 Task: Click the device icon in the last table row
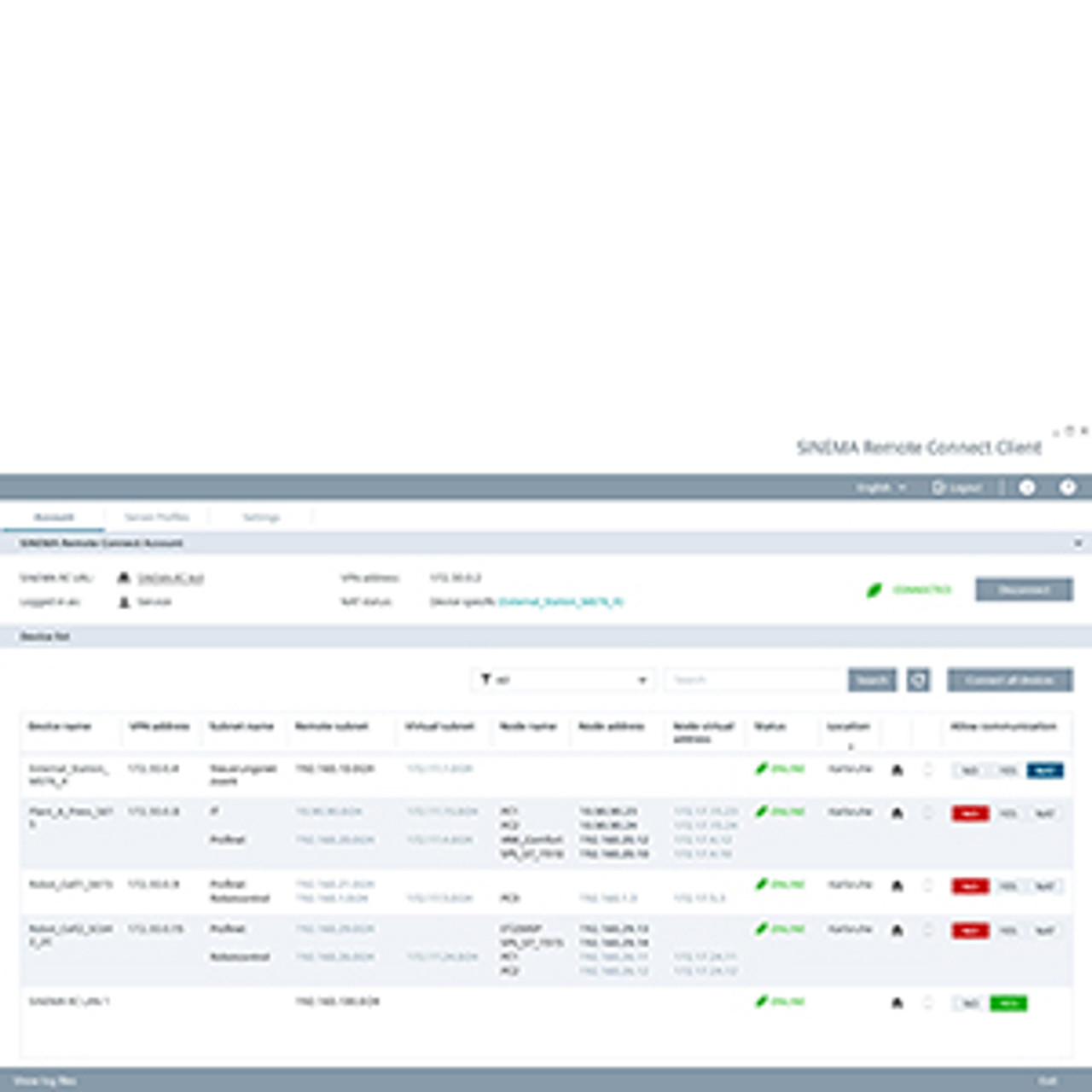click(x=897, y=1003)
